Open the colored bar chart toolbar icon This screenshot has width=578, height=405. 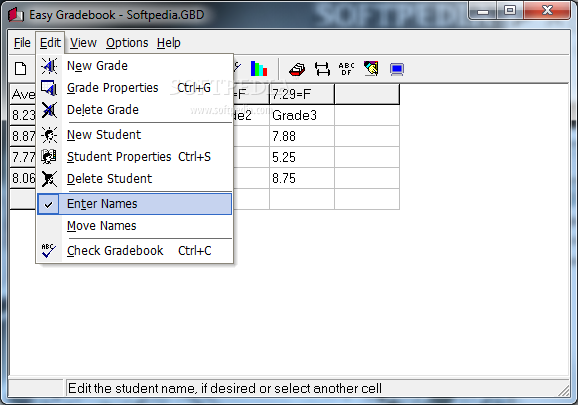coord(258,69)
